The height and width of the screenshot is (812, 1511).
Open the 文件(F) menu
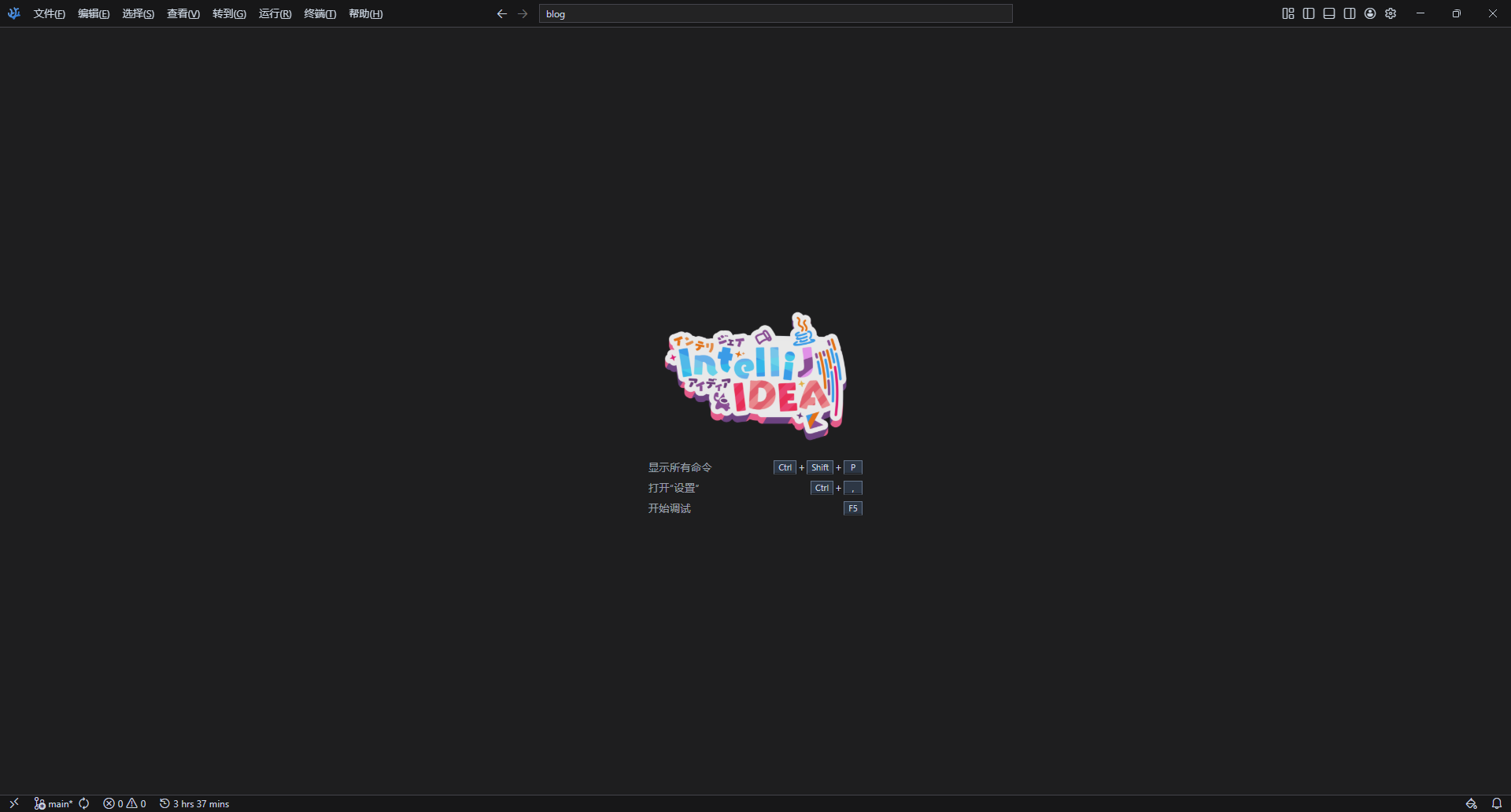pyautogui.click(x=50, y=13)
